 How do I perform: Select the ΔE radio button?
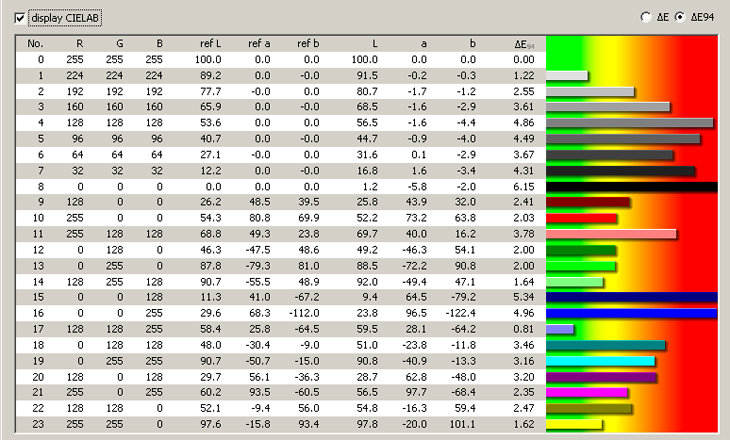click(x=649, y=18)
